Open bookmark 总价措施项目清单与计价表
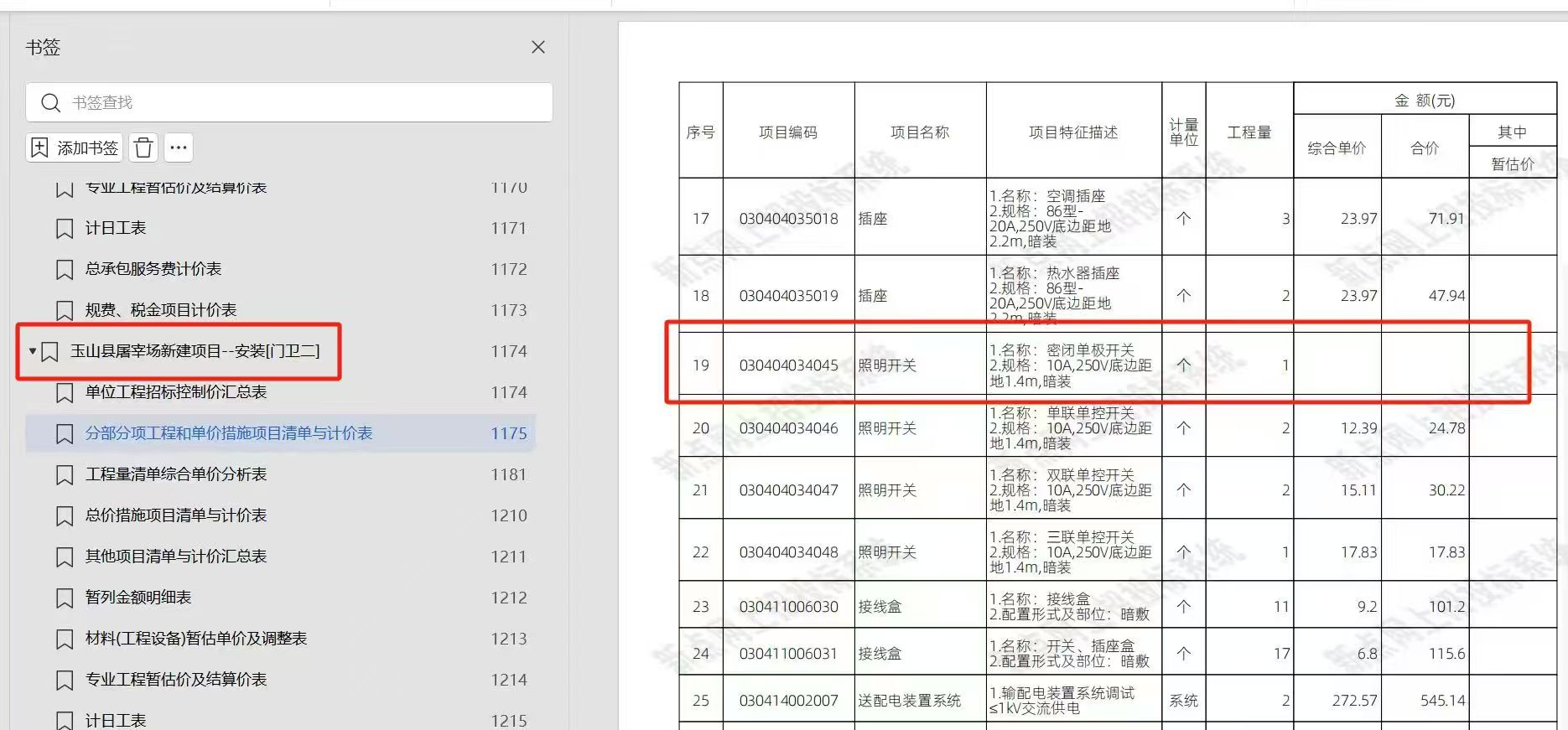1568x730 pixels. pos(176,515)
